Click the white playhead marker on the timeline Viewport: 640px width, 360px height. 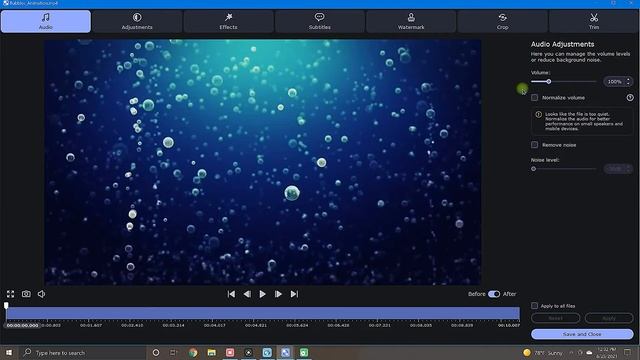click(x=6, y=305)
